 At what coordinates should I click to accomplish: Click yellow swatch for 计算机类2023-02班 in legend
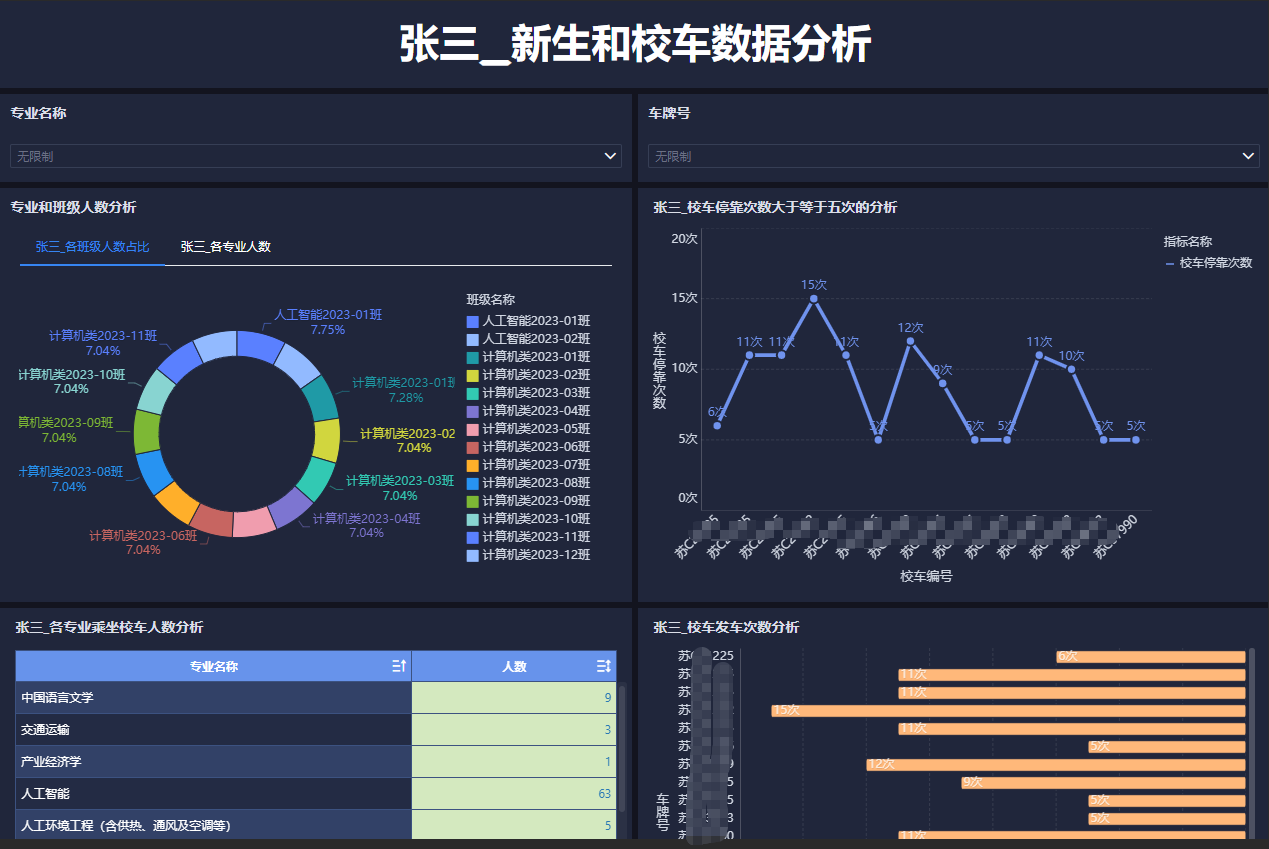[x=473, y=375]
